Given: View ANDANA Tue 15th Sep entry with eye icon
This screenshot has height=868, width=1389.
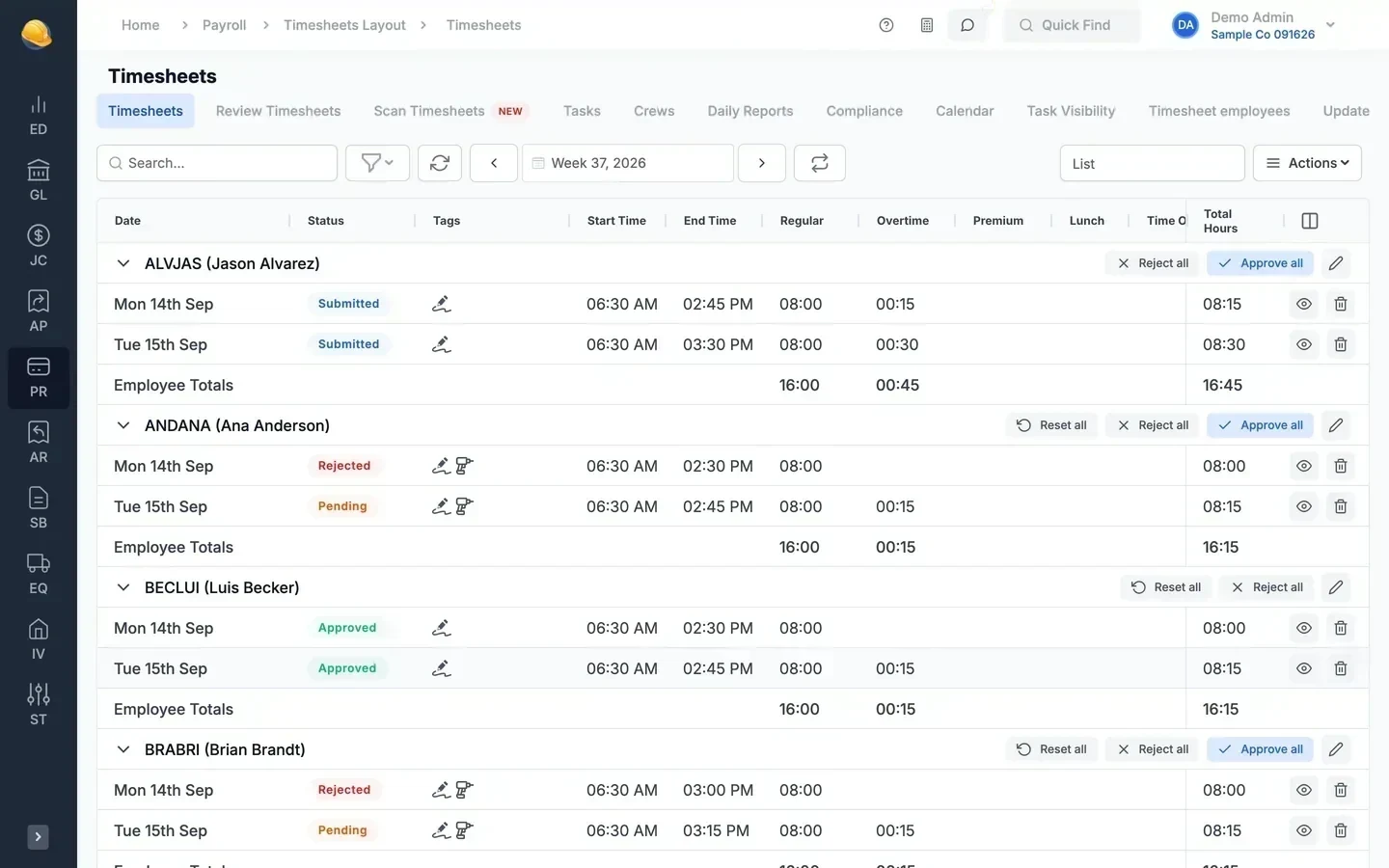Looking at the screenshot, I should coord(1304,506).
